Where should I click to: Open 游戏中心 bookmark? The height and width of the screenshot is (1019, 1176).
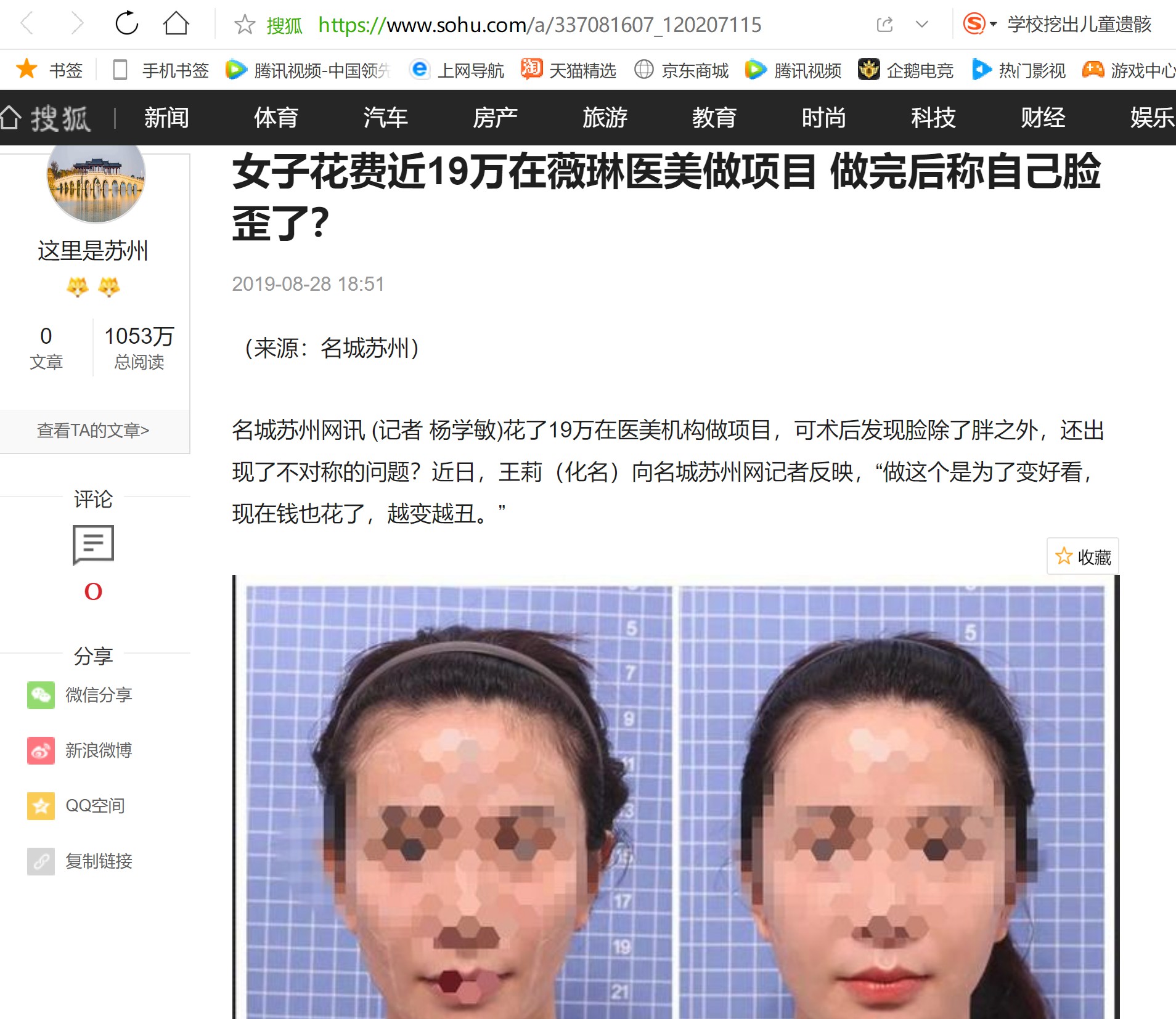click(x=1129, y=70)
